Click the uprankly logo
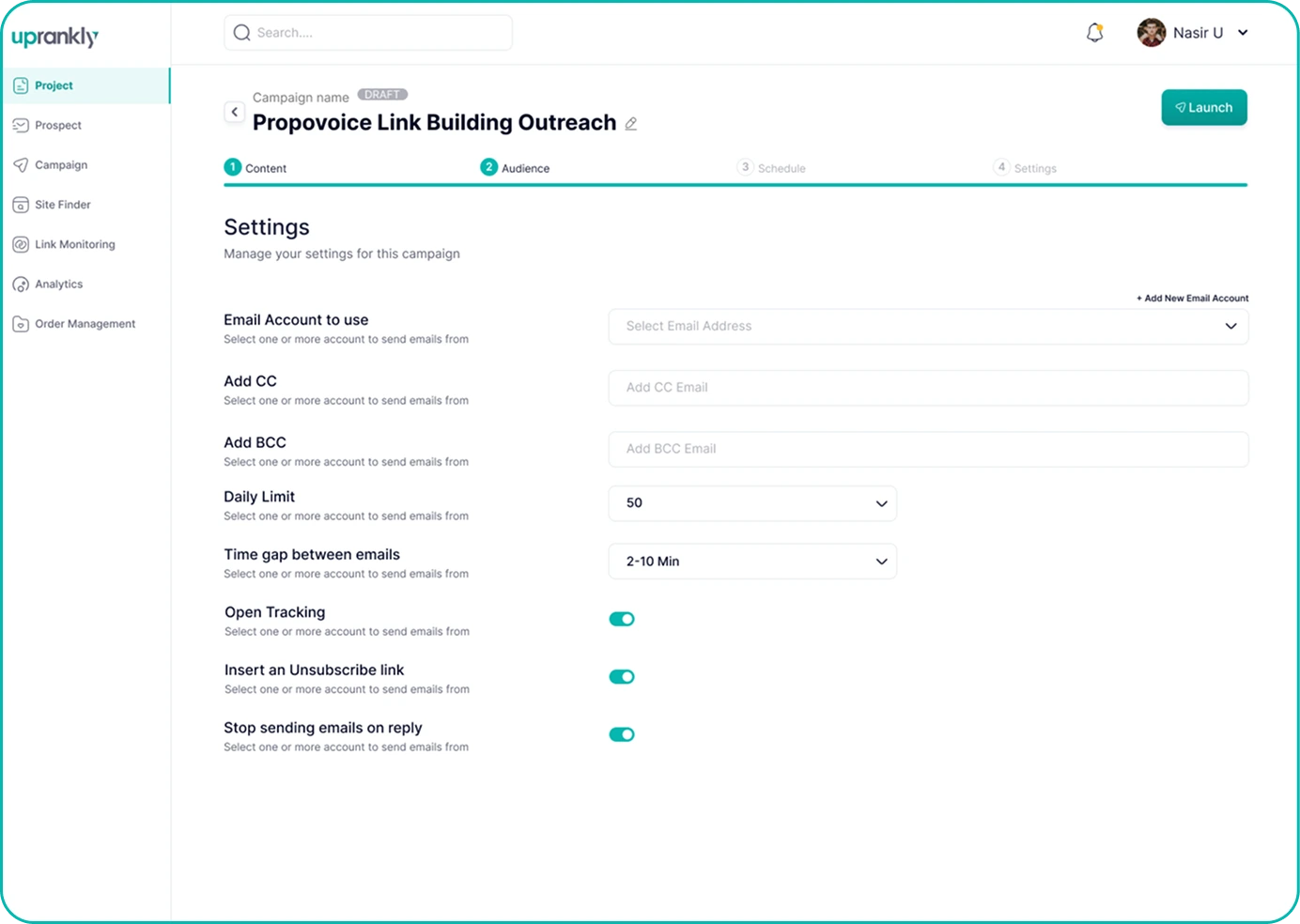 [54, 37]
